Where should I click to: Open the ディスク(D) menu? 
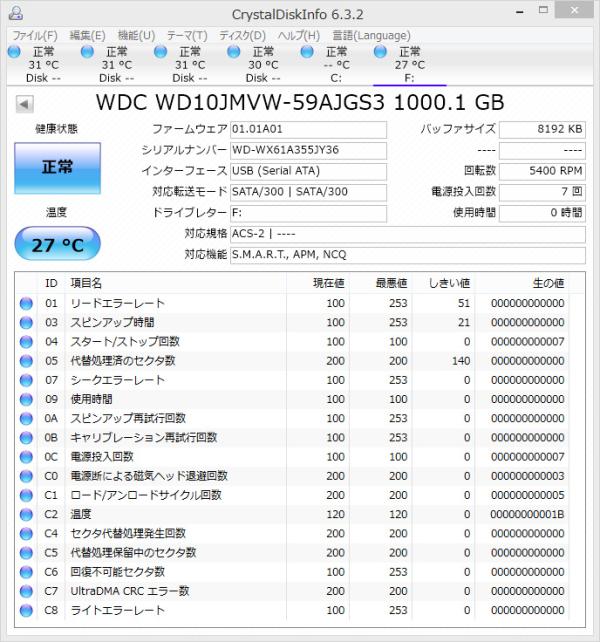tap(242, 36)
